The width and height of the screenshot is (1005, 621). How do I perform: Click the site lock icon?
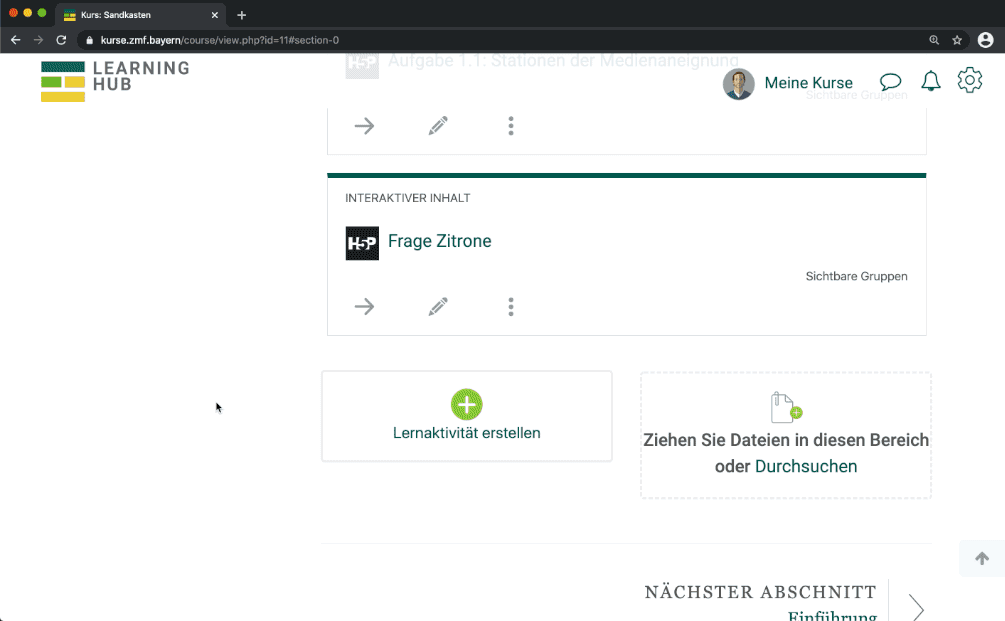90,40
